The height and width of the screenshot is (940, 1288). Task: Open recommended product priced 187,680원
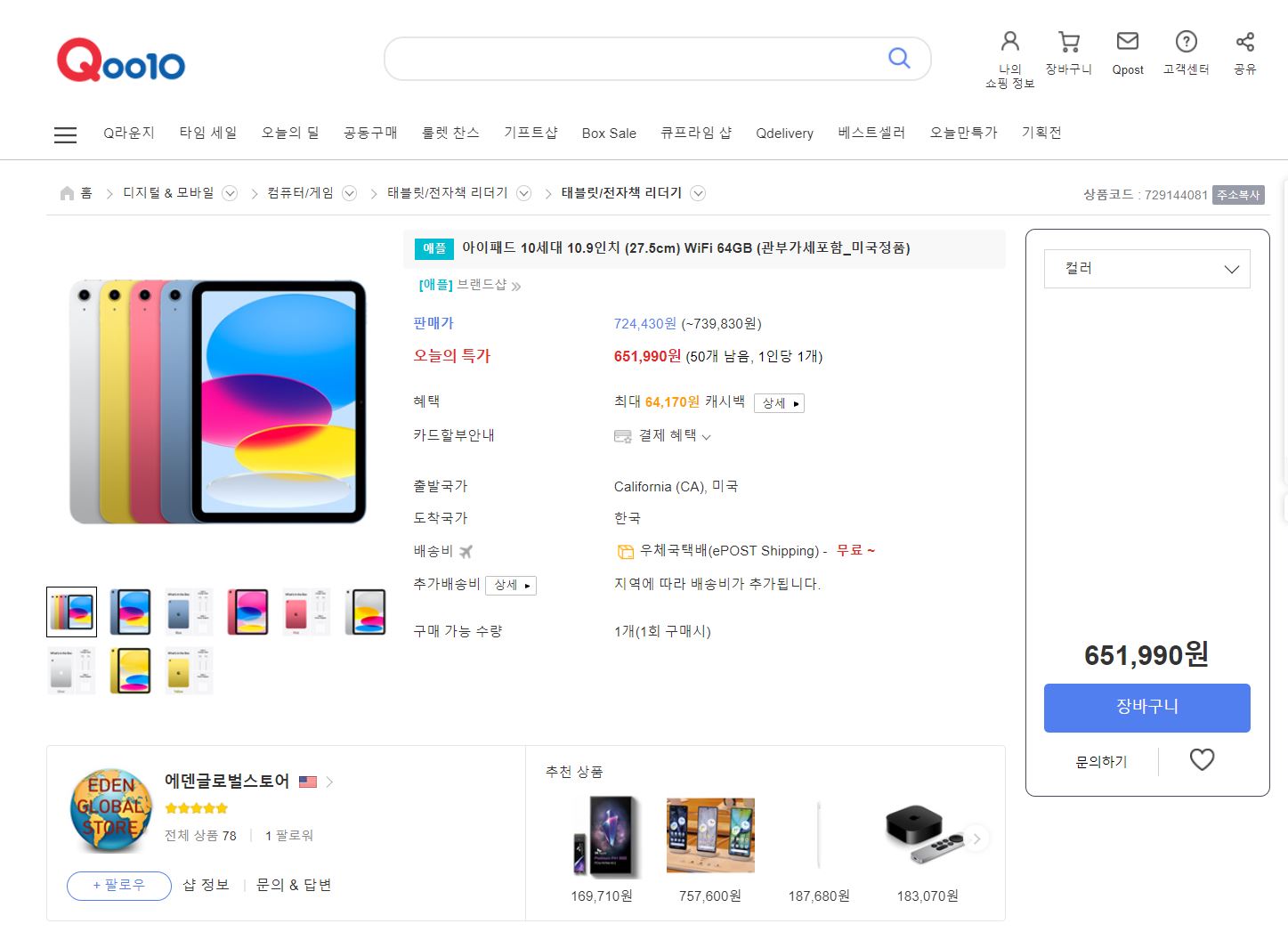(x=819, y=836)
